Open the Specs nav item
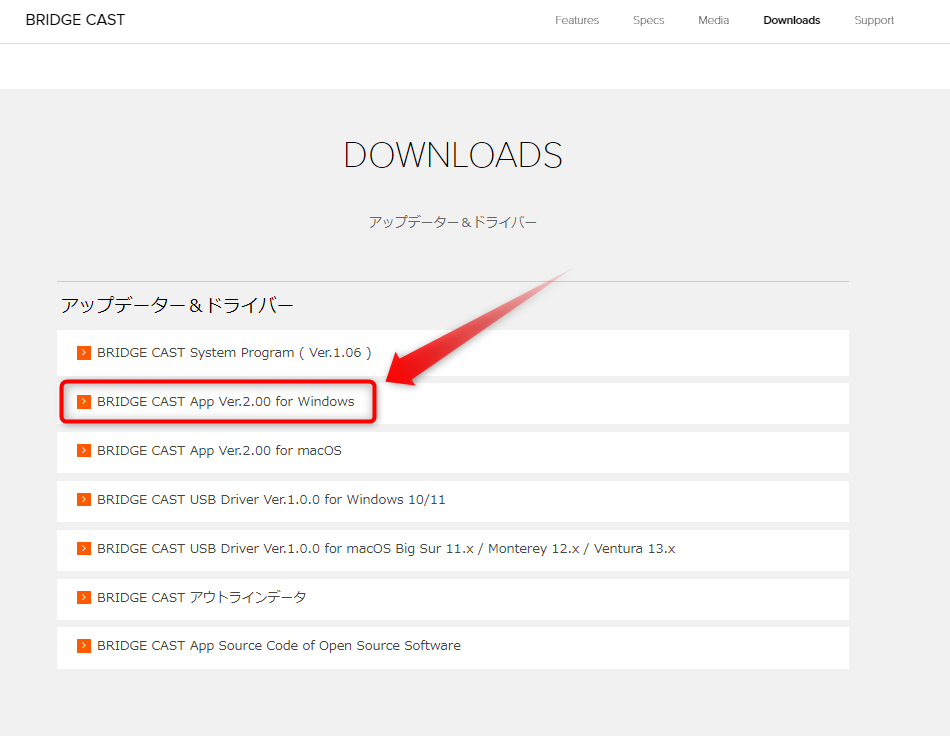The image size is (950, 736). tap(648, 20)
